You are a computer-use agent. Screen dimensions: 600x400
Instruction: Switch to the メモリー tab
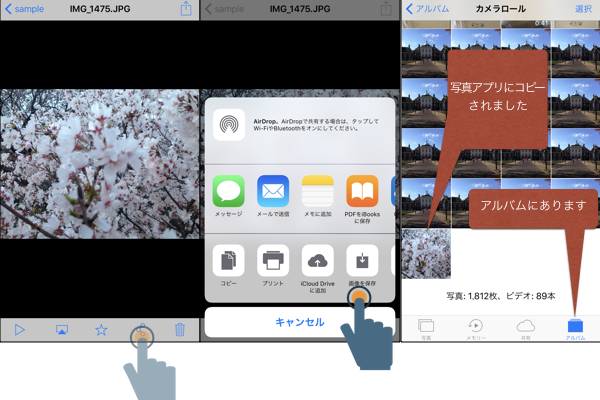[x=476, y=330]
